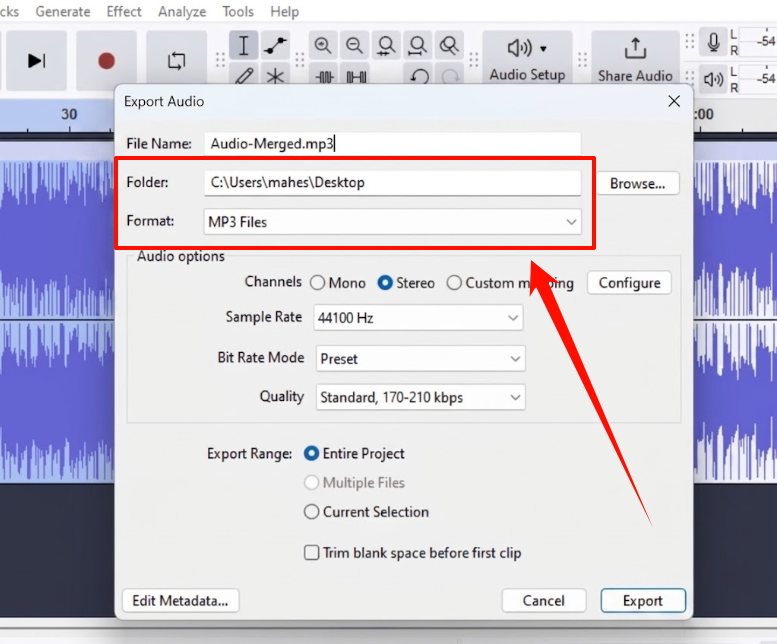
Task: Click the Zoom Out magnifier
Action: (x=354, y=46)
